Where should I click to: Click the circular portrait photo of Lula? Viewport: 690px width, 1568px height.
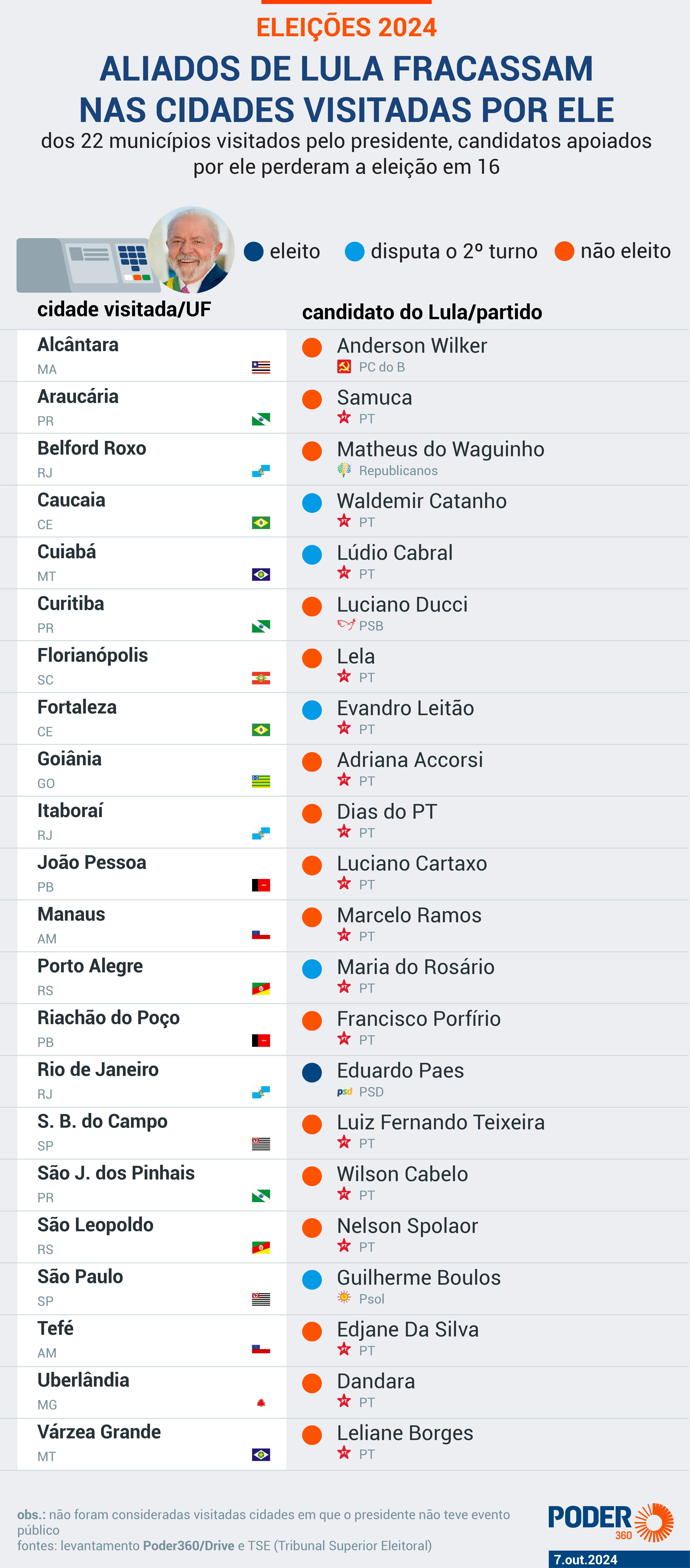click(191, 250)
